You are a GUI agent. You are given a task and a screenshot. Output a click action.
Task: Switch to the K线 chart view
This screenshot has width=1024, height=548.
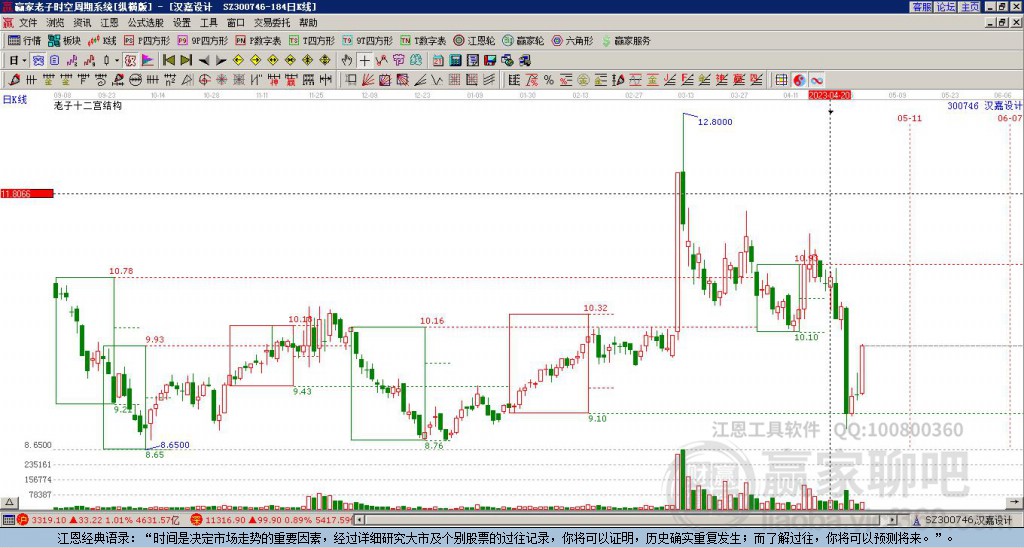coord(102,40)
